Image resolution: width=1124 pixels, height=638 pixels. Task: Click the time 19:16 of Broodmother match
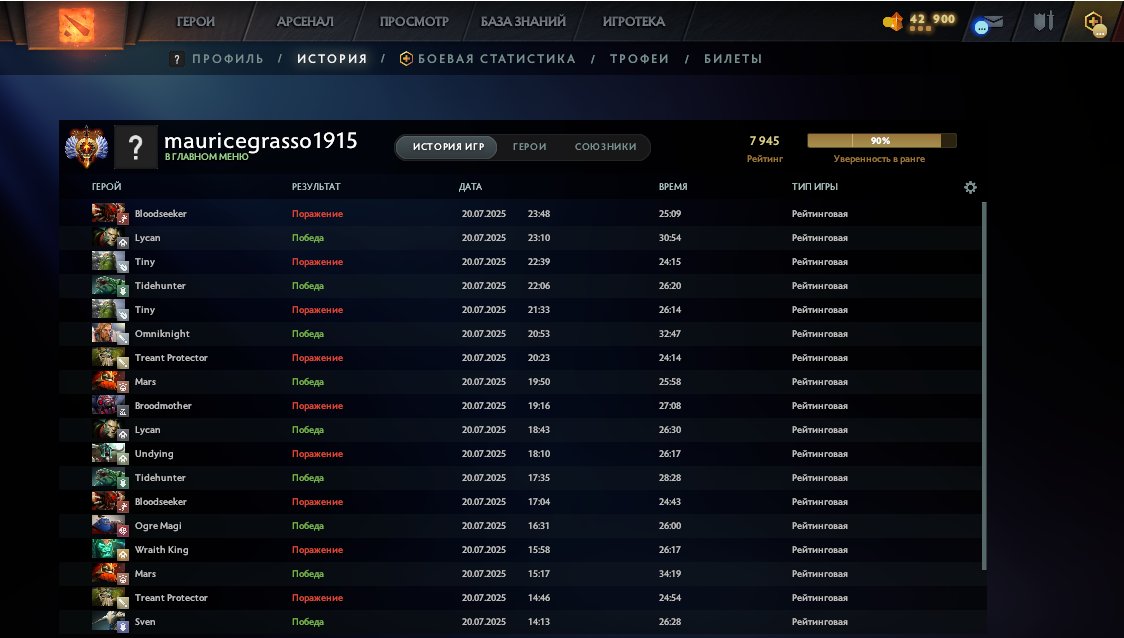pos(539,406)
